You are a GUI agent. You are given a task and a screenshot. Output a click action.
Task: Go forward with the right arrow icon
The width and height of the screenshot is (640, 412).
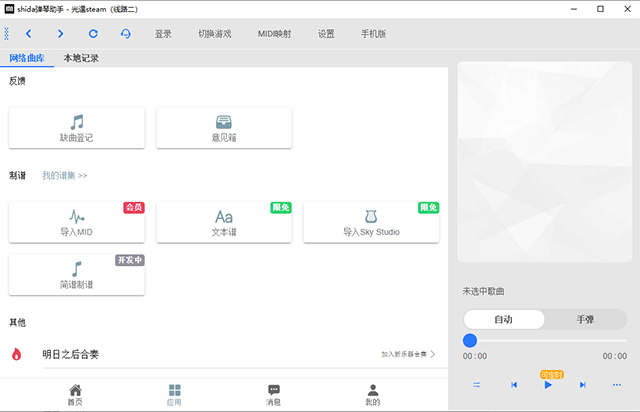point(60,33)
